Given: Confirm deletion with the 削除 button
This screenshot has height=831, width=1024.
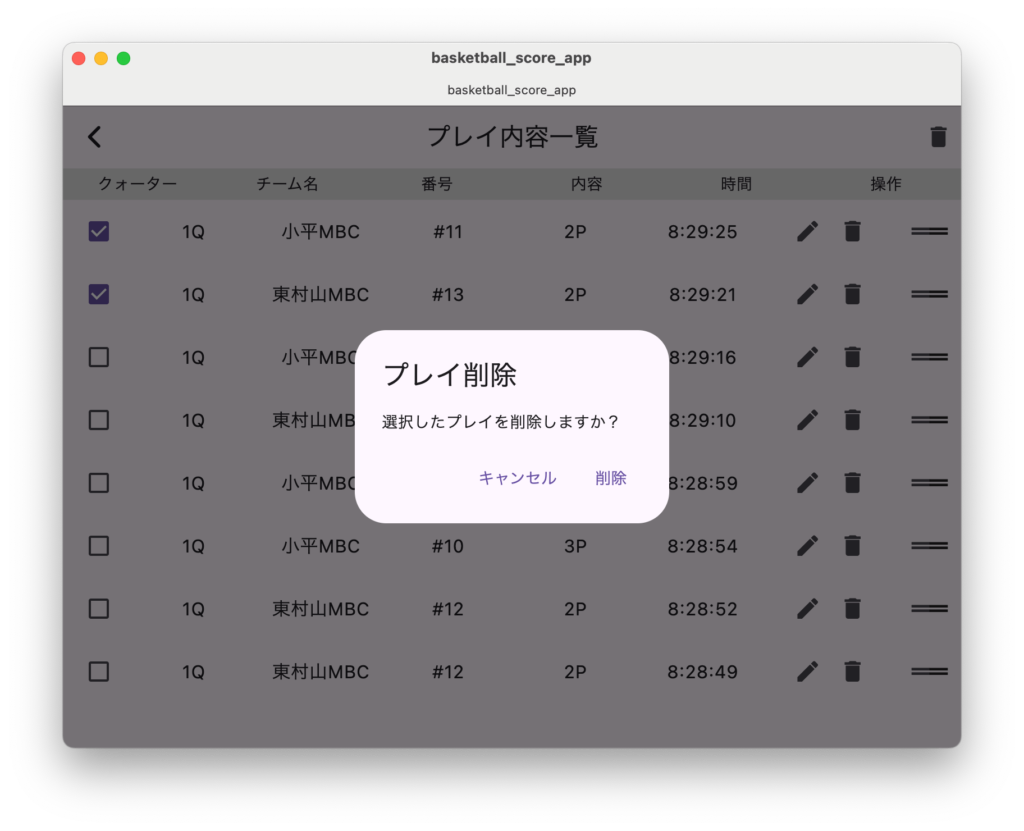Looking at the screenshot, I should click(611, 478).
